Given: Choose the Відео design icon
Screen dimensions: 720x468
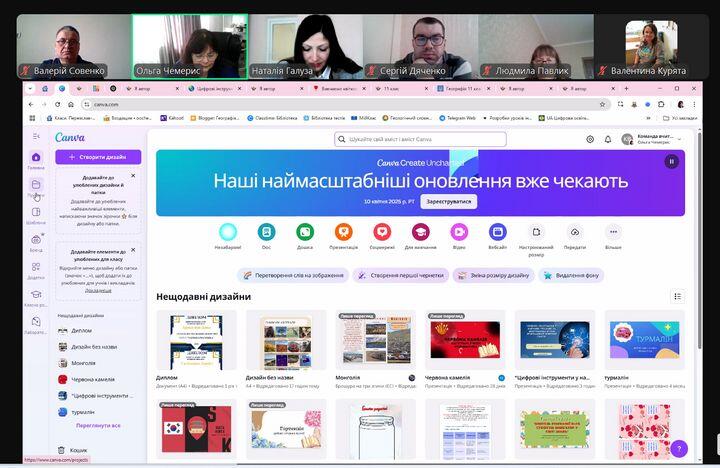Looking at the screenshot, I should (459, 232).
